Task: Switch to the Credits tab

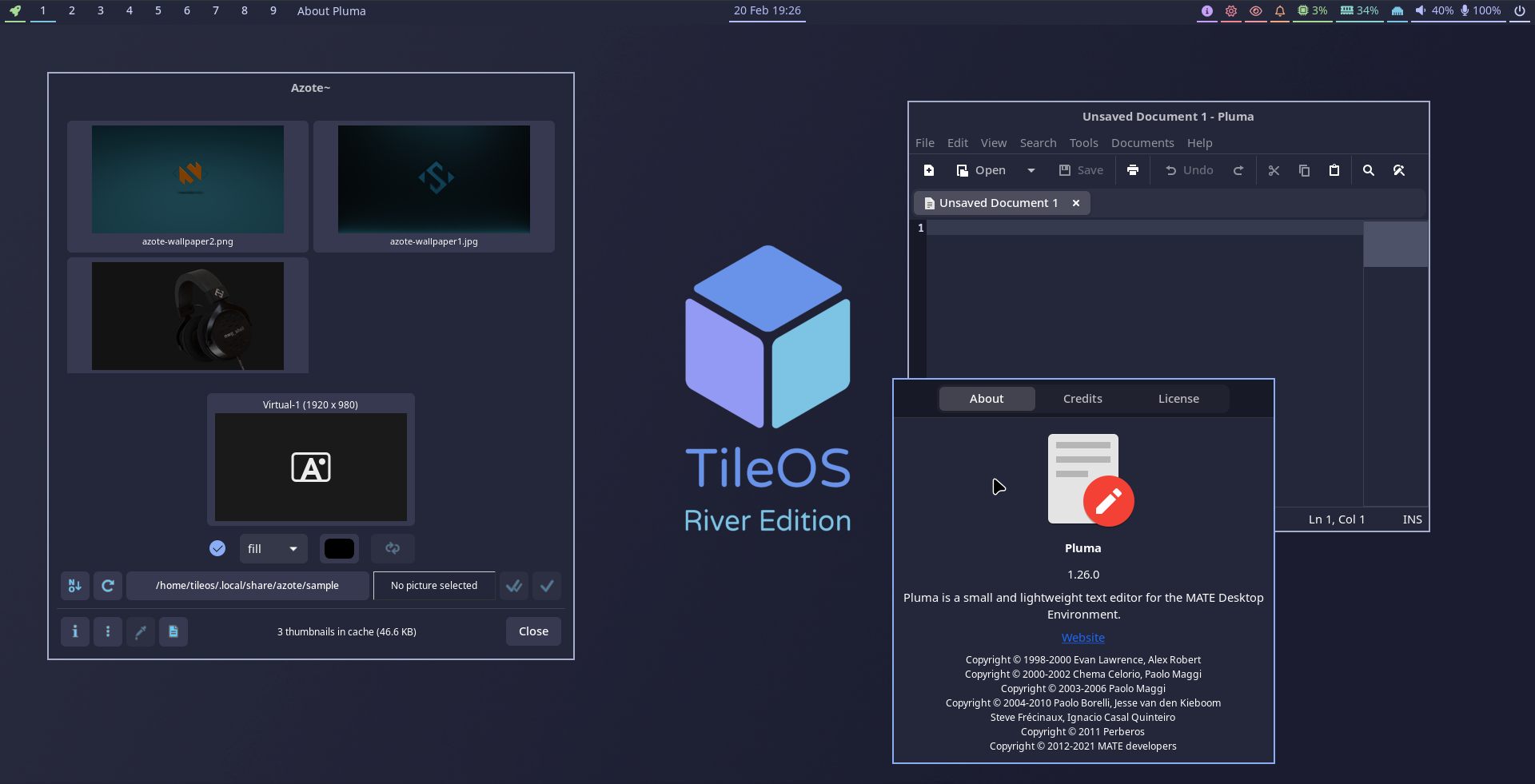Action: click(x=1082, y=399)
